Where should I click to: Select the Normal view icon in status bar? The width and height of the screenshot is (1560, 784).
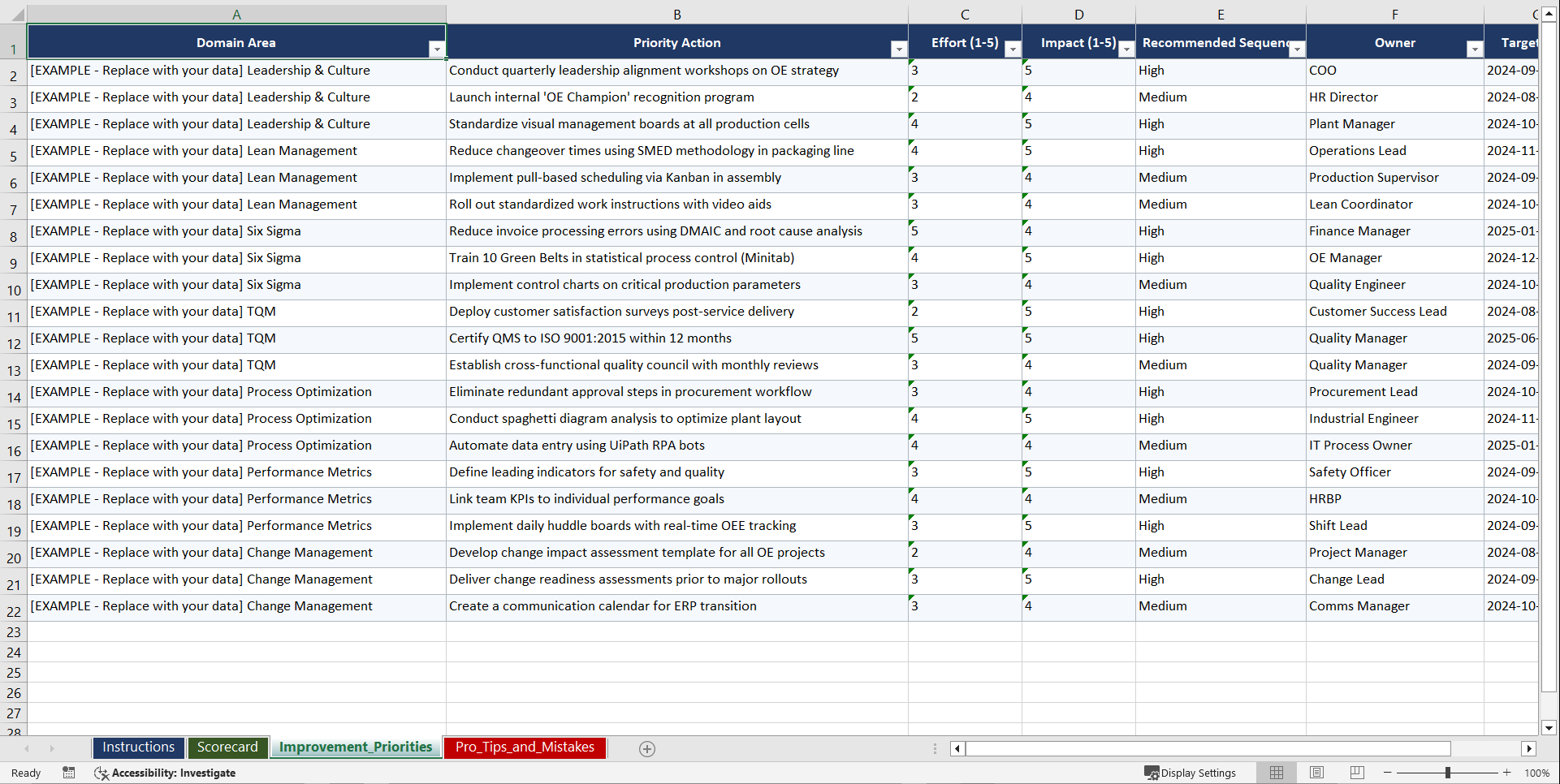pos(1276,773)
